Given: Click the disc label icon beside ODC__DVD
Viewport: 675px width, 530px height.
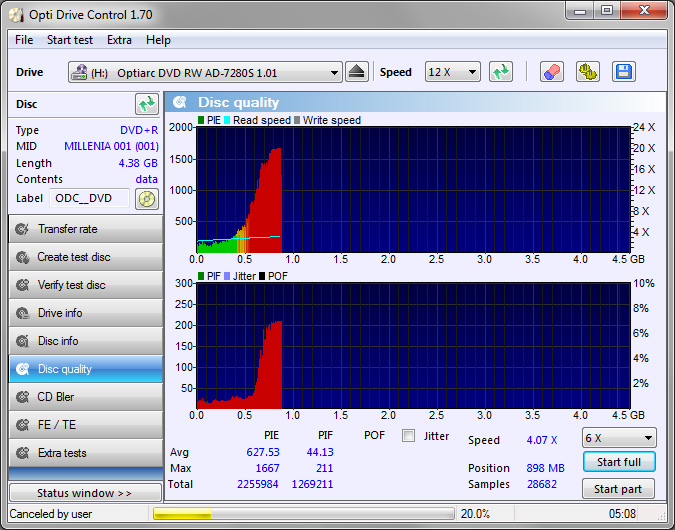Looking at the screenshot, I should 147,198.
